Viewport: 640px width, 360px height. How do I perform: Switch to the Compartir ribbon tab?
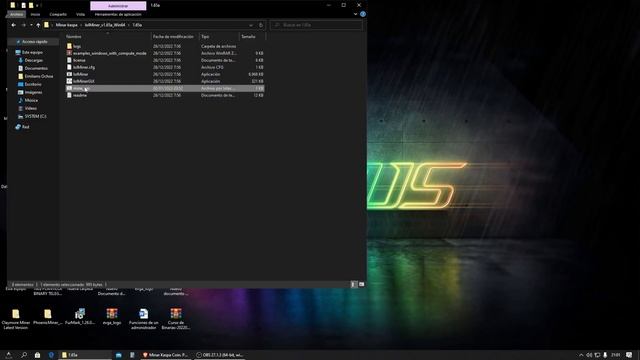(58, 14)
